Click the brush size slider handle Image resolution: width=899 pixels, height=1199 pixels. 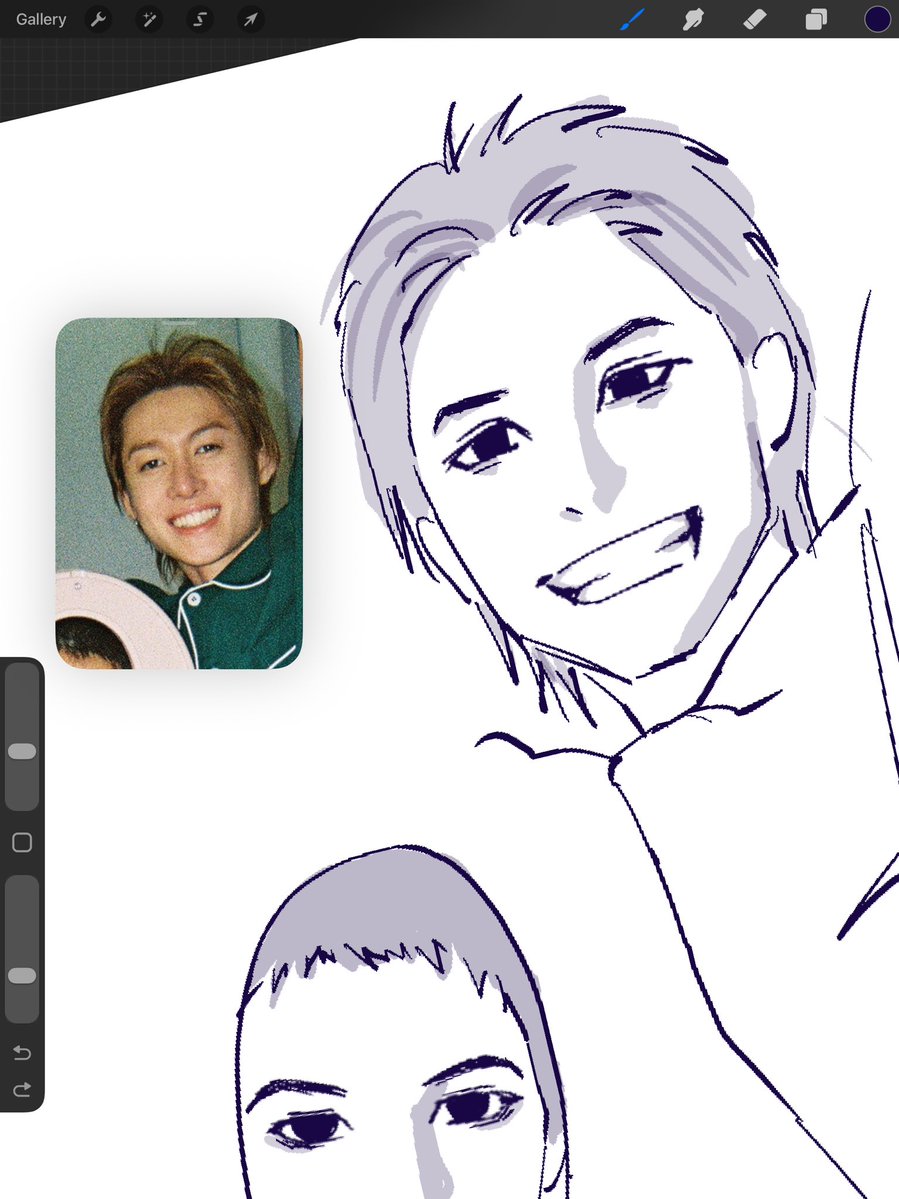point(22,751)
